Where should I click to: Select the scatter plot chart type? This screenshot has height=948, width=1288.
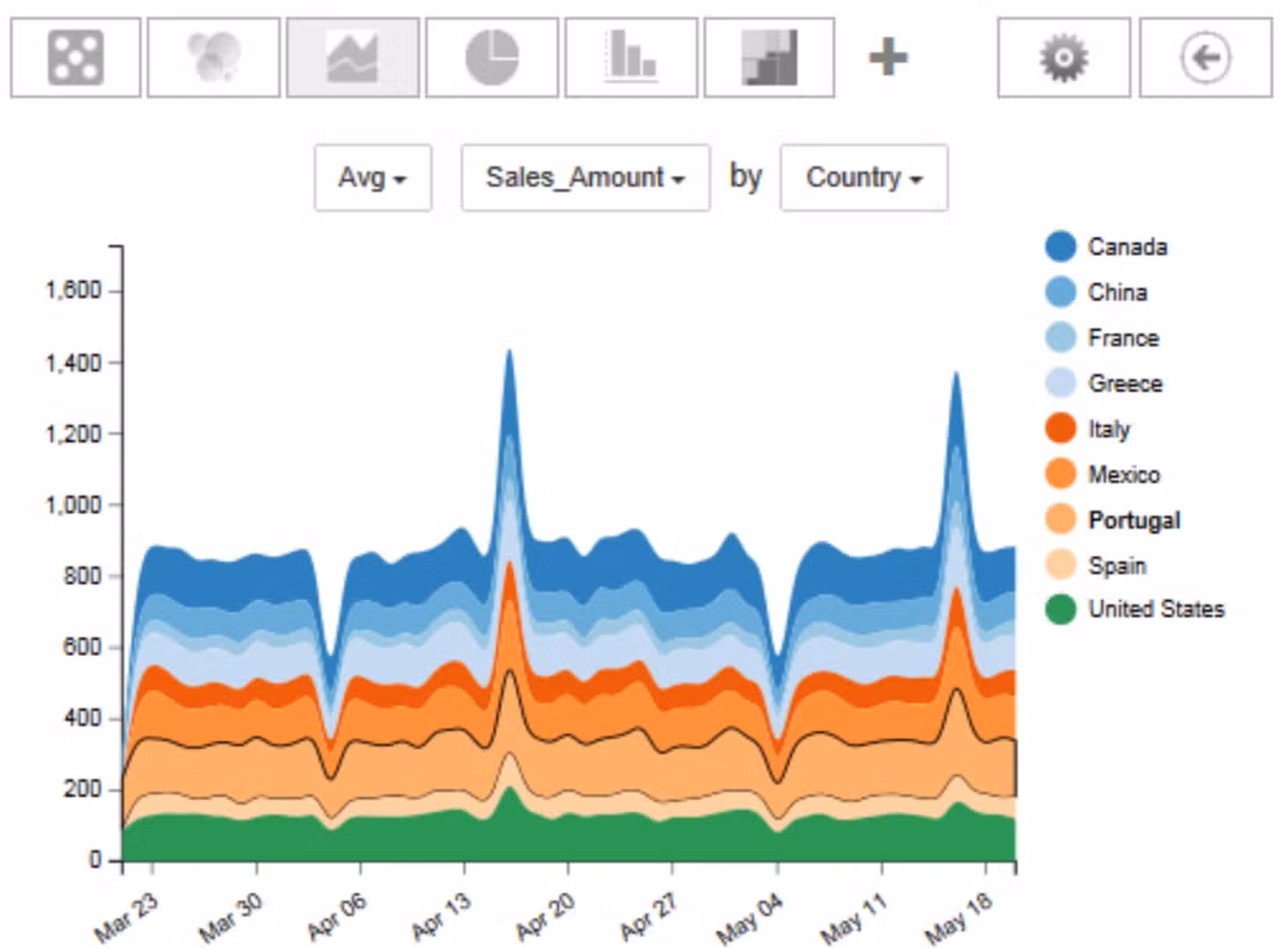tap(74, 56)
